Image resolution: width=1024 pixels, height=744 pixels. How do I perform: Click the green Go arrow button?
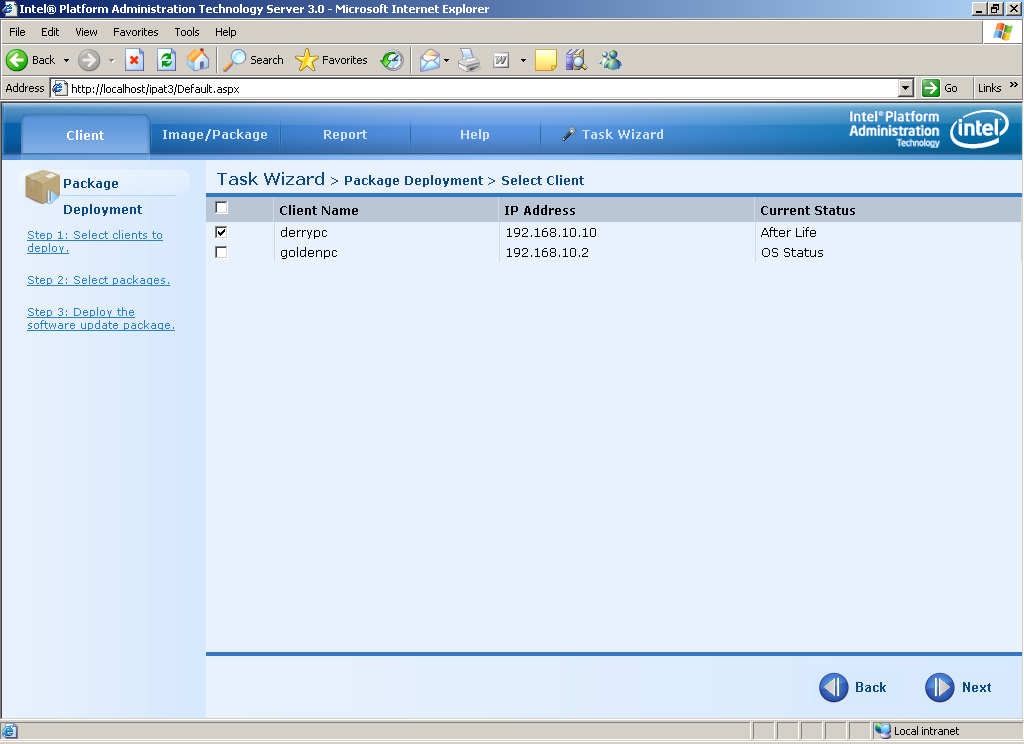coord(931,88)
